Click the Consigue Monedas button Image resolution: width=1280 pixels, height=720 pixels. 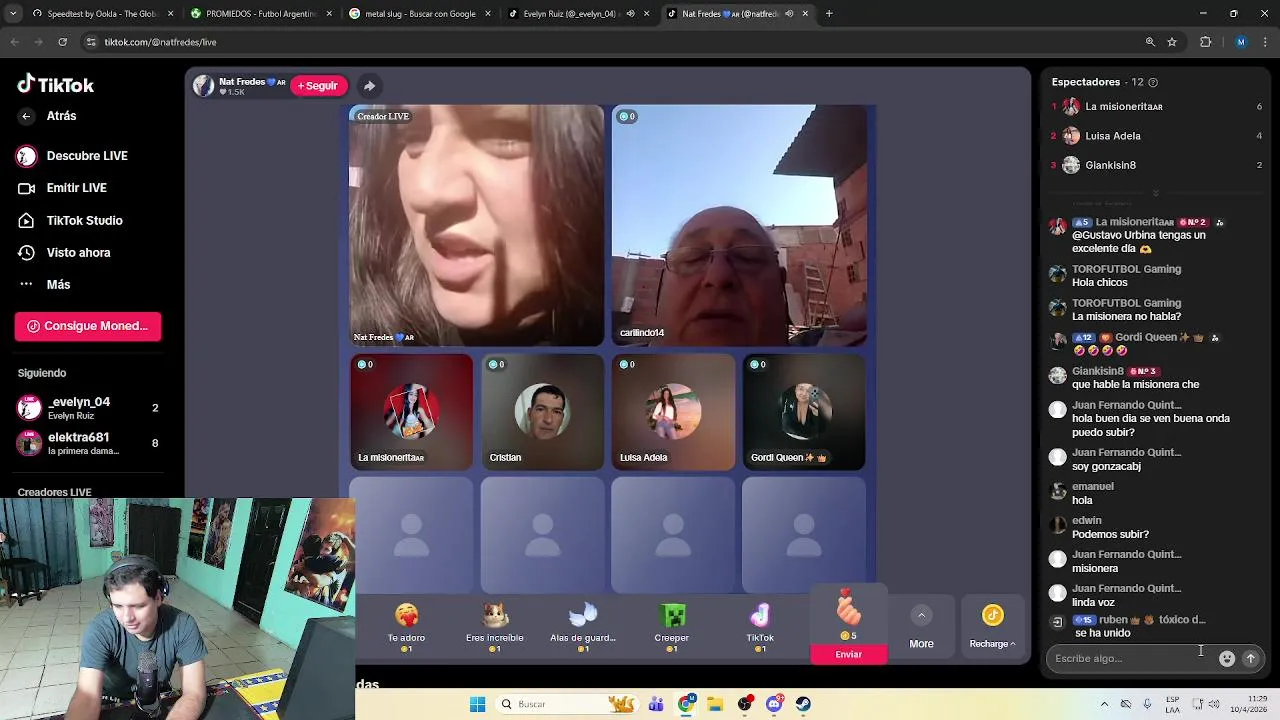(x=88, y=326)
